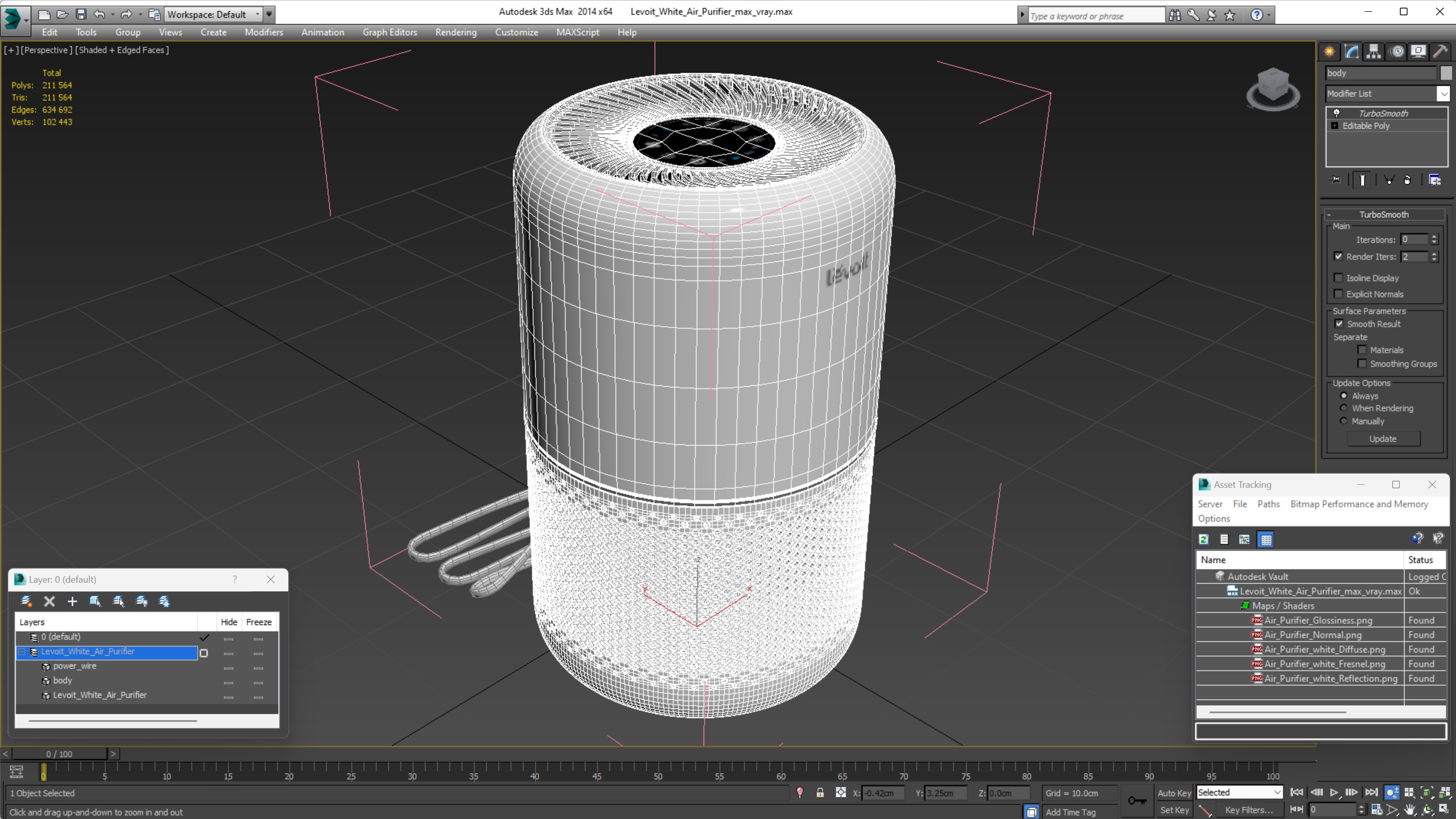Click the Save File toolbar icon
Screen dimensions: 1456x819
(x=81, y=14)
